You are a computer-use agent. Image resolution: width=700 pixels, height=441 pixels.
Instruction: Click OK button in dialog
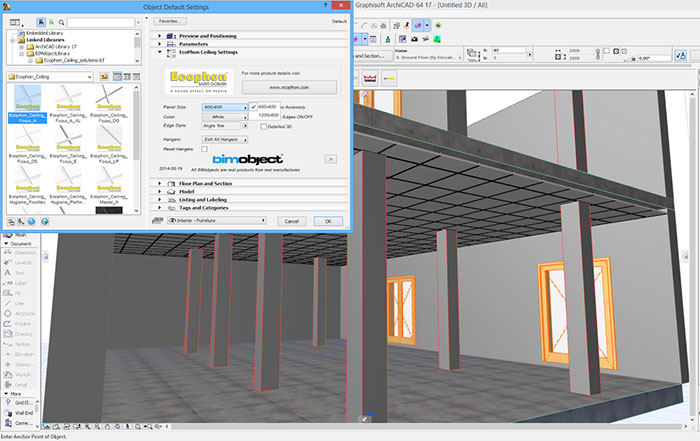328,221
